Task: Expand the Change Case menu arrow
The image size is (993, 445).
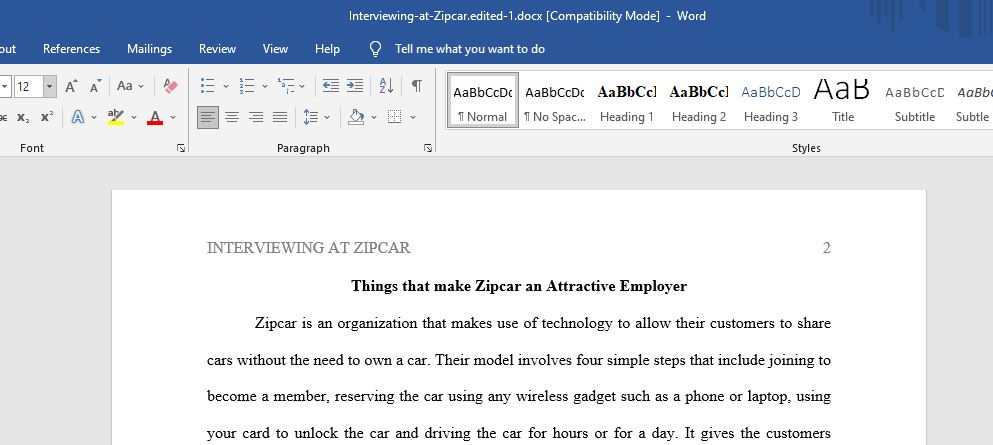Action: pyautogui.click(x=141, y=86)
